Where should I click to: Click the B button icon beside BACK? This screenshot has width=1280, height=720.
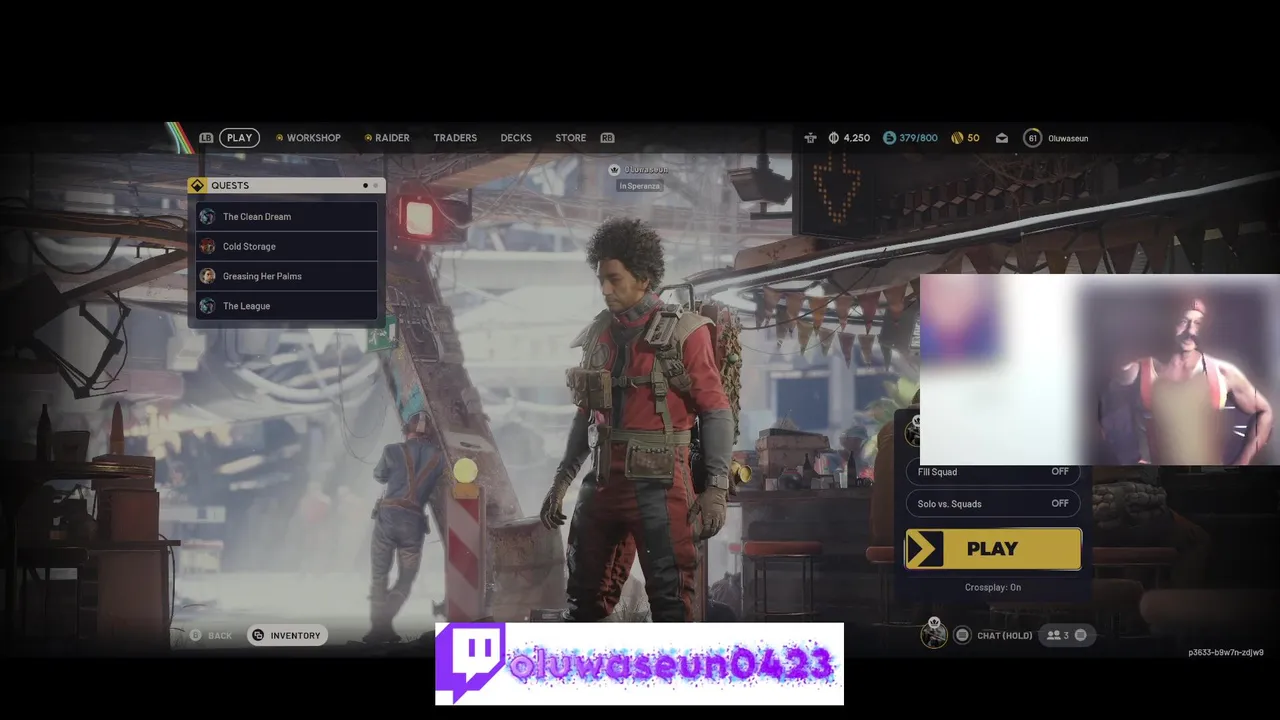click(195, 635)
